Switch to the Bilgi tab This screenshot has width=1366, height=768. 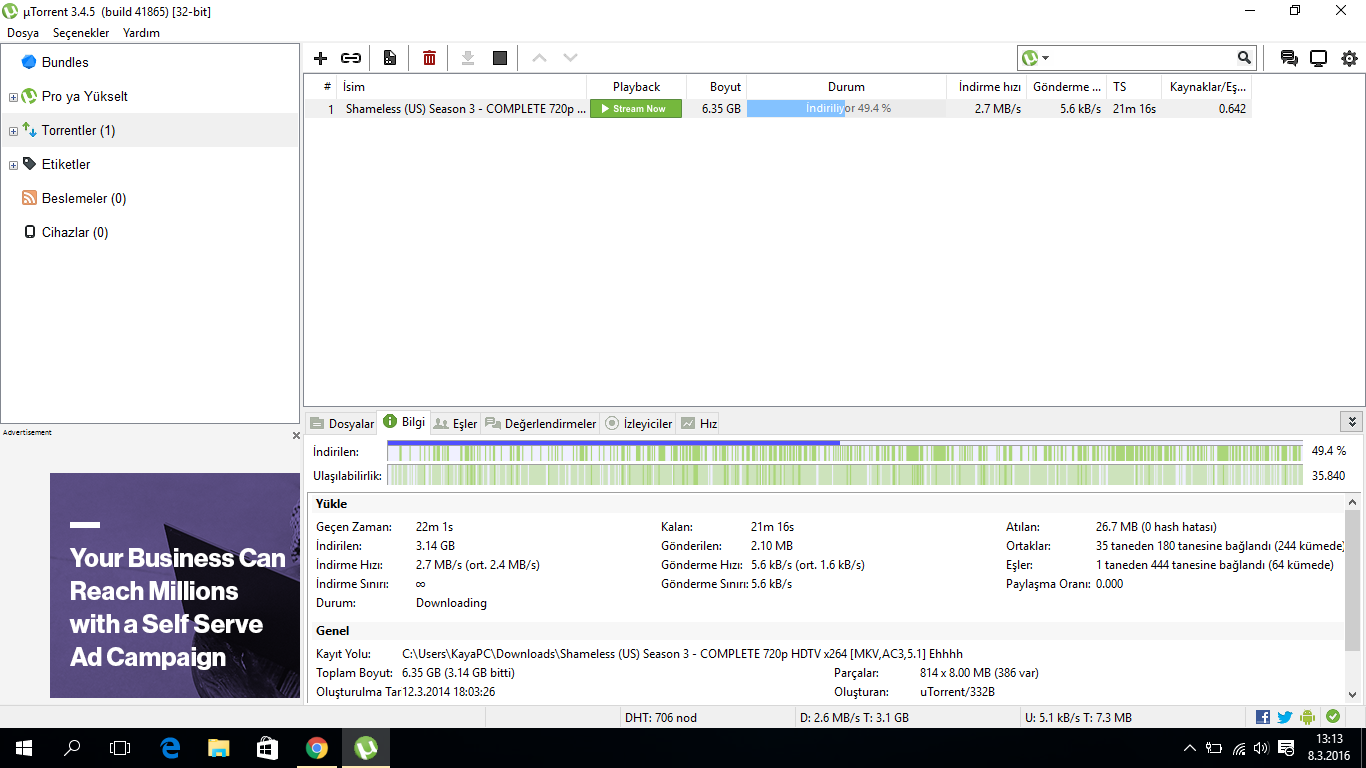(x=404, y=422)
